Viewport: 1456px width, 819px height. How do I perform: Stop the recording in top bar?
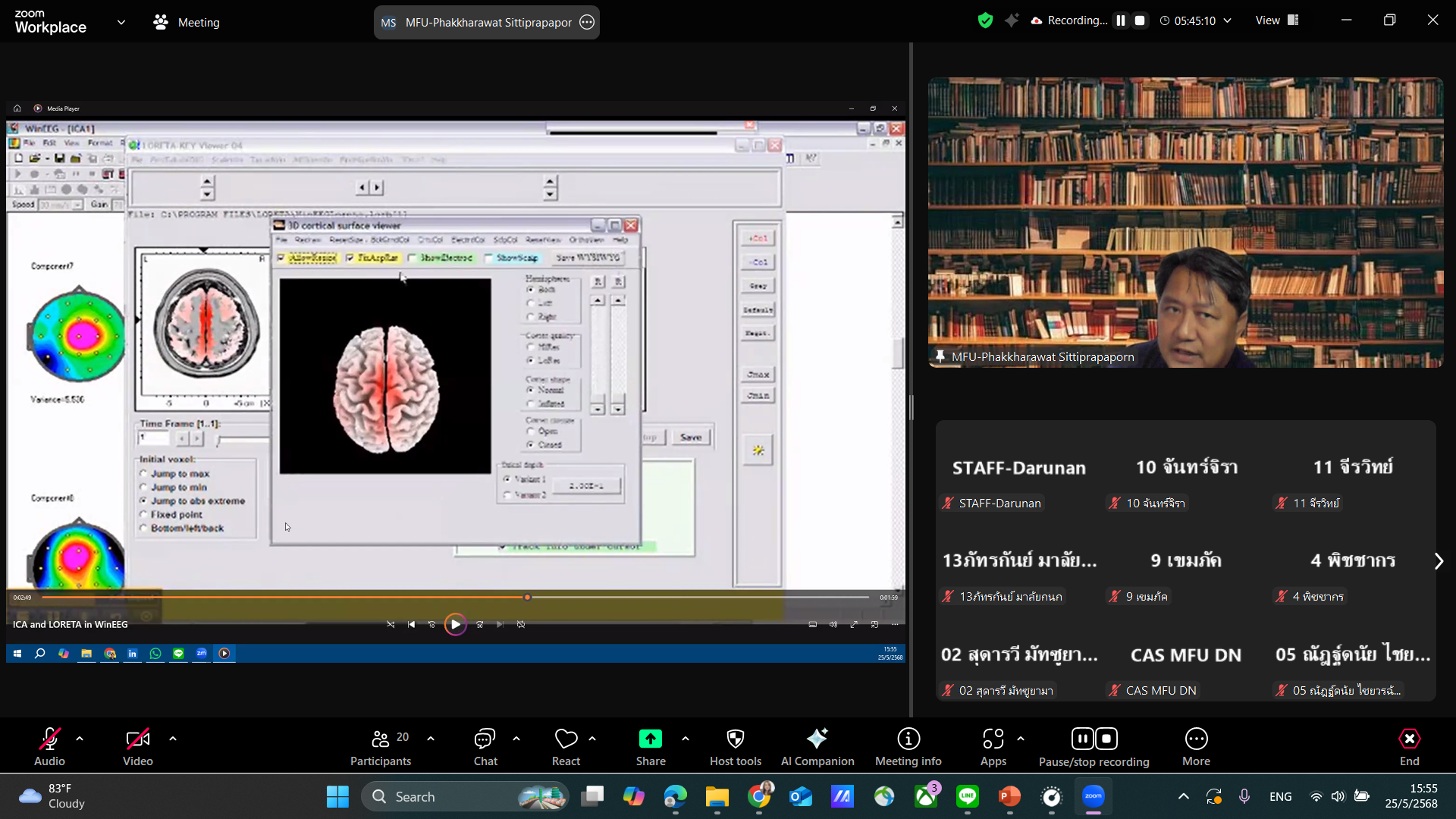[1140, 20]
